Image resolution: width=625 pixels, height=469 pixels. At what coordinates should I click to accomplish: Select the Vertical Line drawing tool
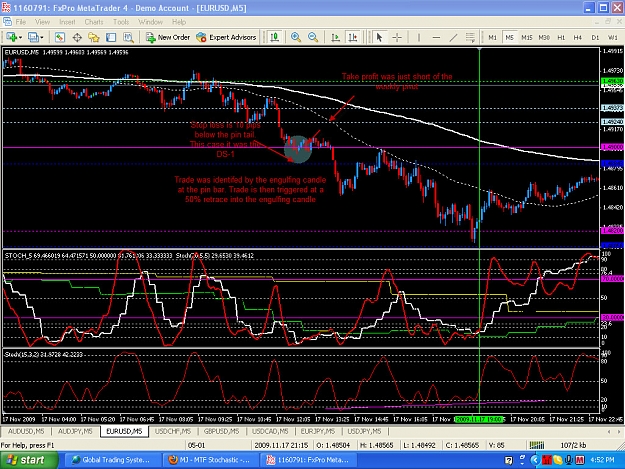click(x=419, y=37)
